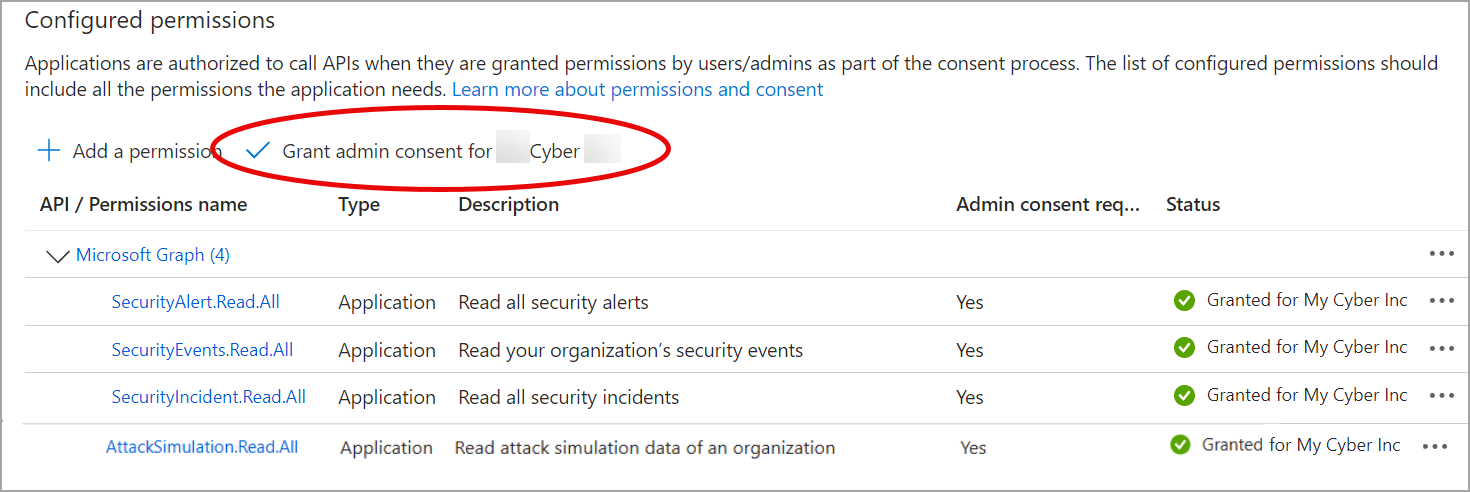The width and height of the screenshot is (1470, 492).
Task: Open ellipsis menu for AttackSimulation.Read.All row
Action: point(1434,446)
